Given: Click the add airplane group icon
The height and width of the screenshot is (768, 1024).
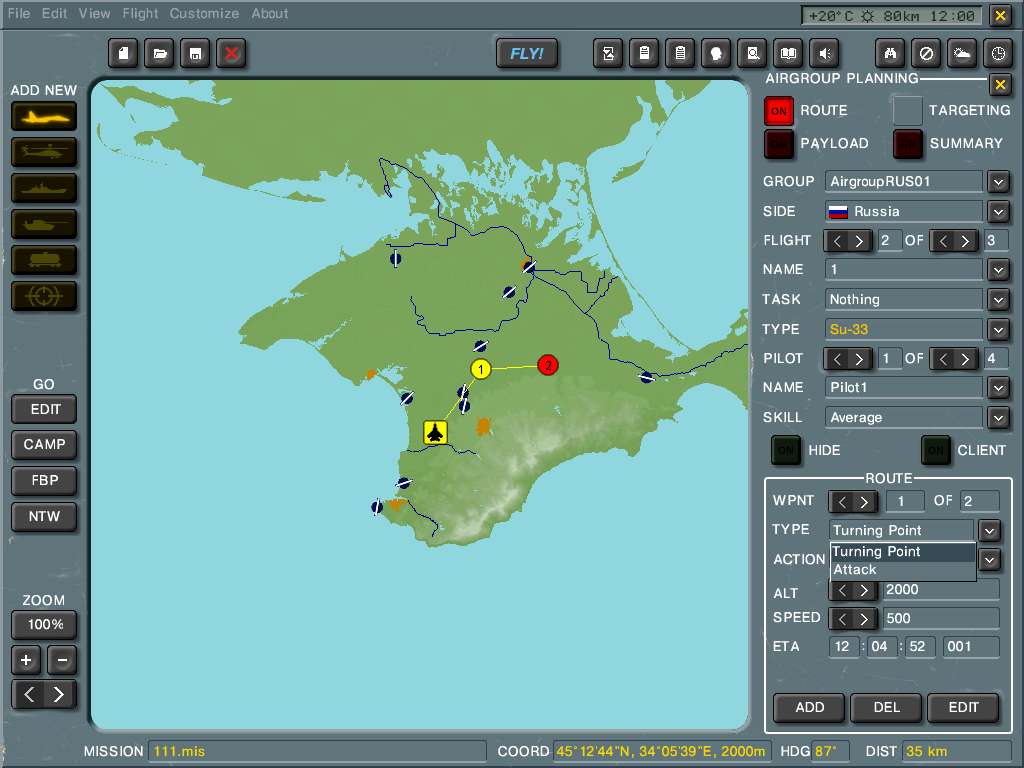Looking at the screenshot, I should click(x=44, y=116).
